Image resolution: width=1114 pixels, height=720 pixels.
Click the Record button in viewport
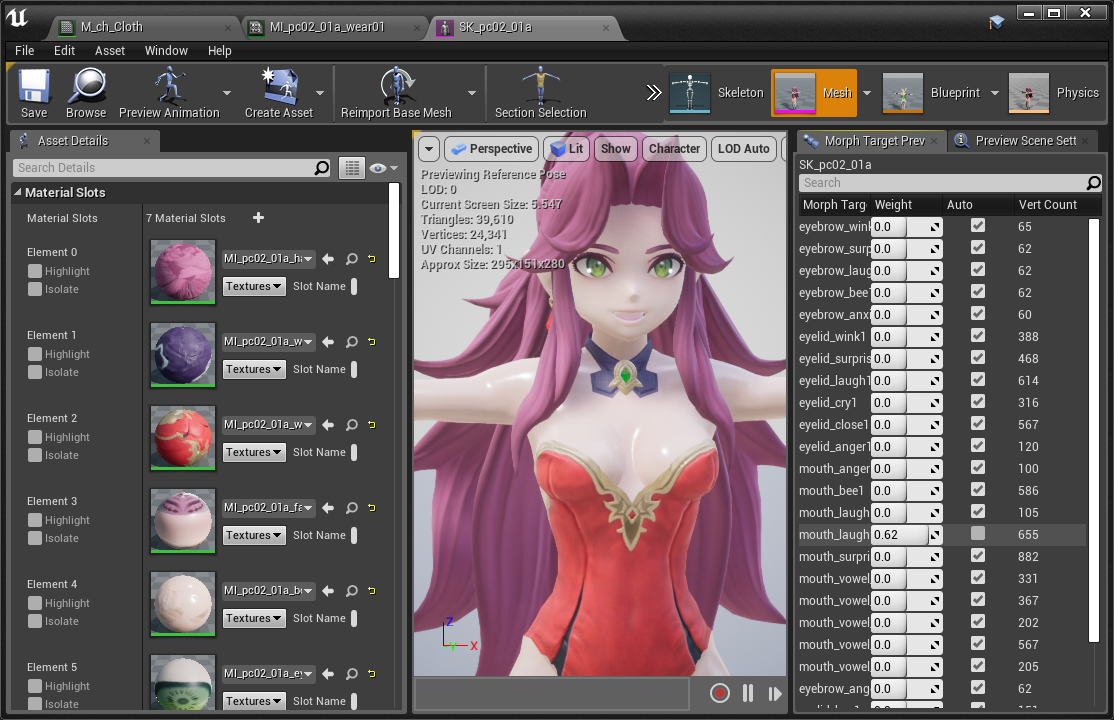(720, 693)
